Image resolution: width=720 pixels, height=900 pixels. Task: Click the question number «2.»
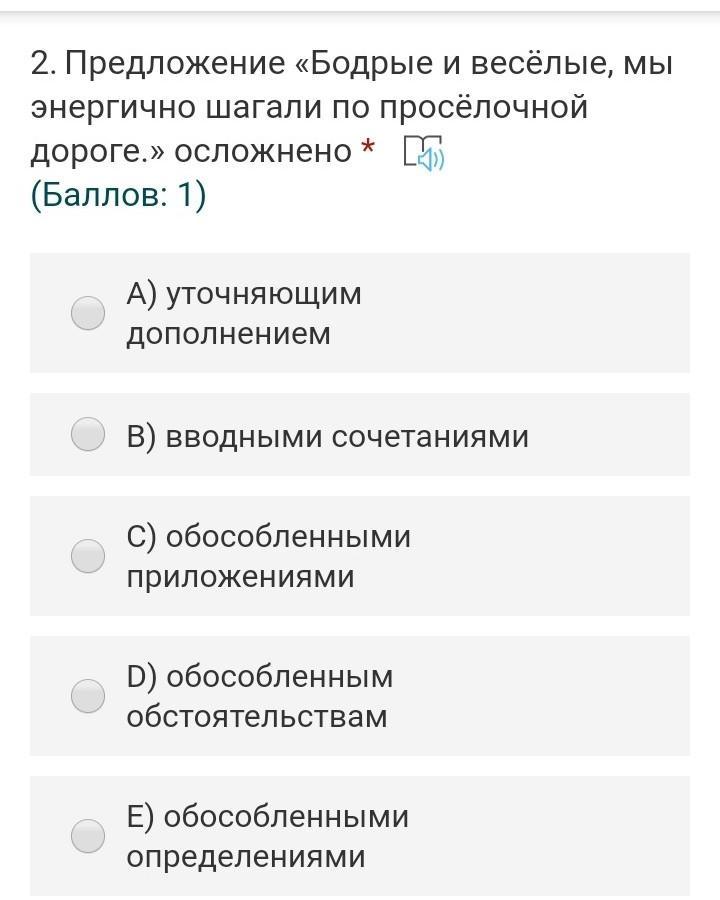43,65
